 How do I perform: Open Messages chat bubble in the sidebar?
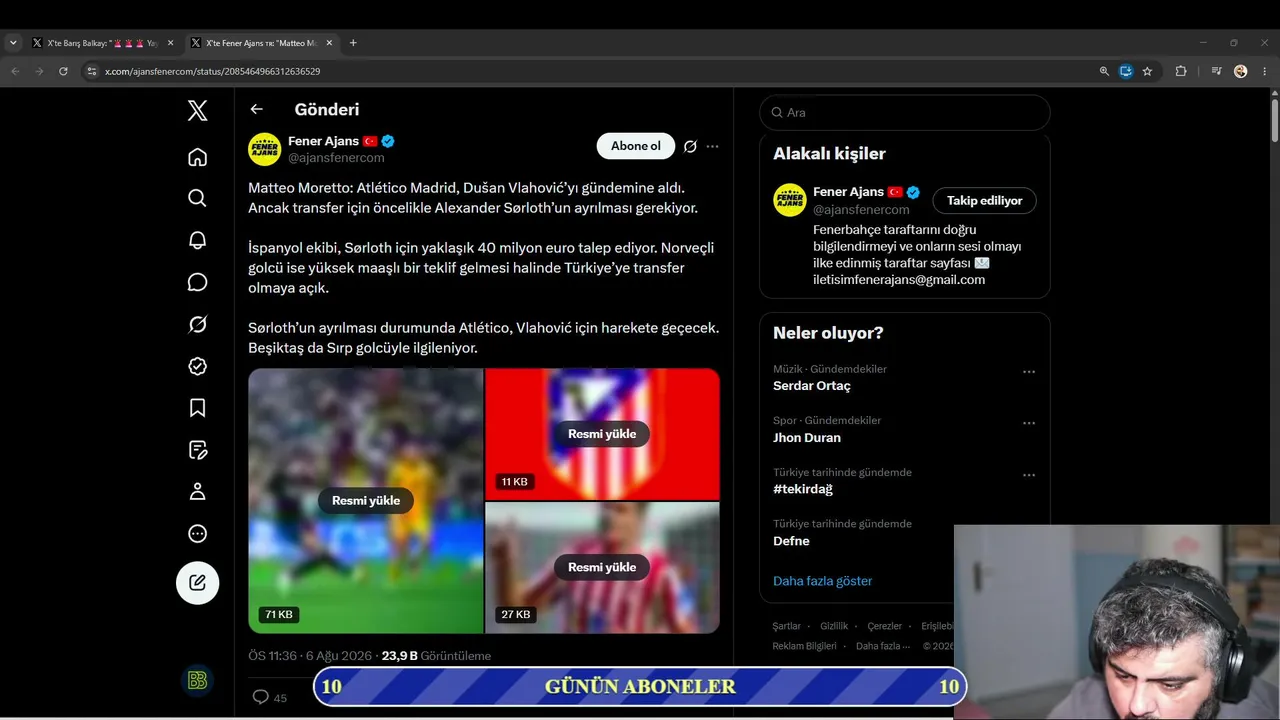(198, 282)
